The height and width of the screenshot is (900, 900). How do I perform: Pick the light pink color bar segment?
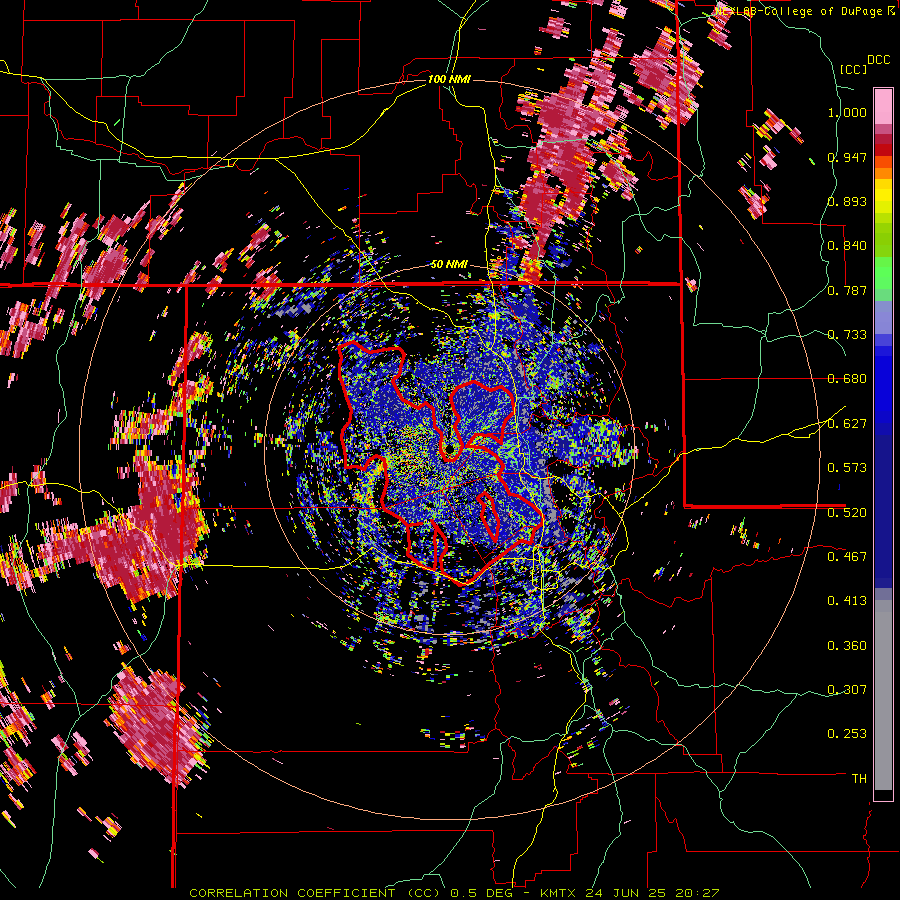click(883, 106)
